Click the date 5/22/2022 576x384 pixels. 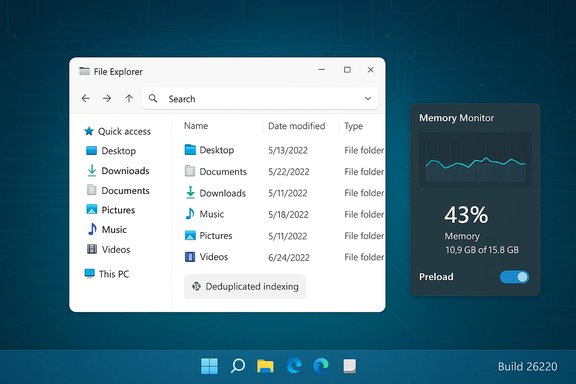tap(289, 172)
